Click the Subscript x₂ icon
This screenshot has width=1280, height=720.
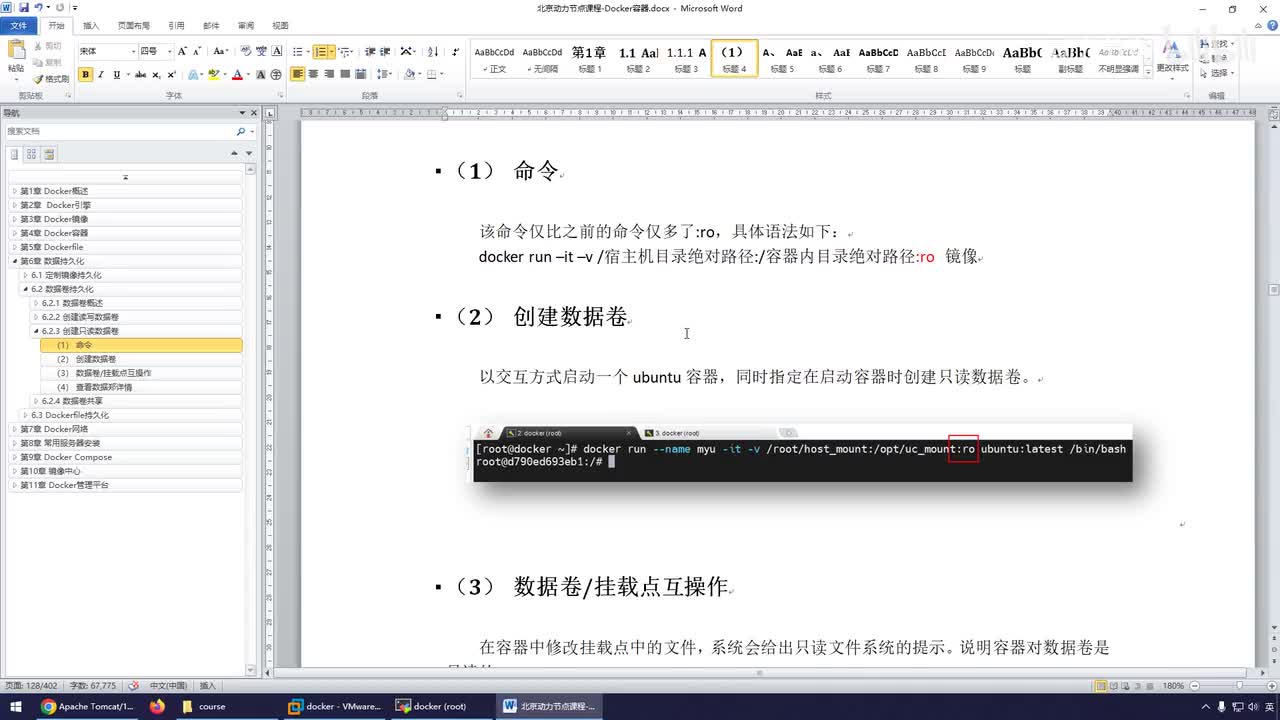click(157, 75)
